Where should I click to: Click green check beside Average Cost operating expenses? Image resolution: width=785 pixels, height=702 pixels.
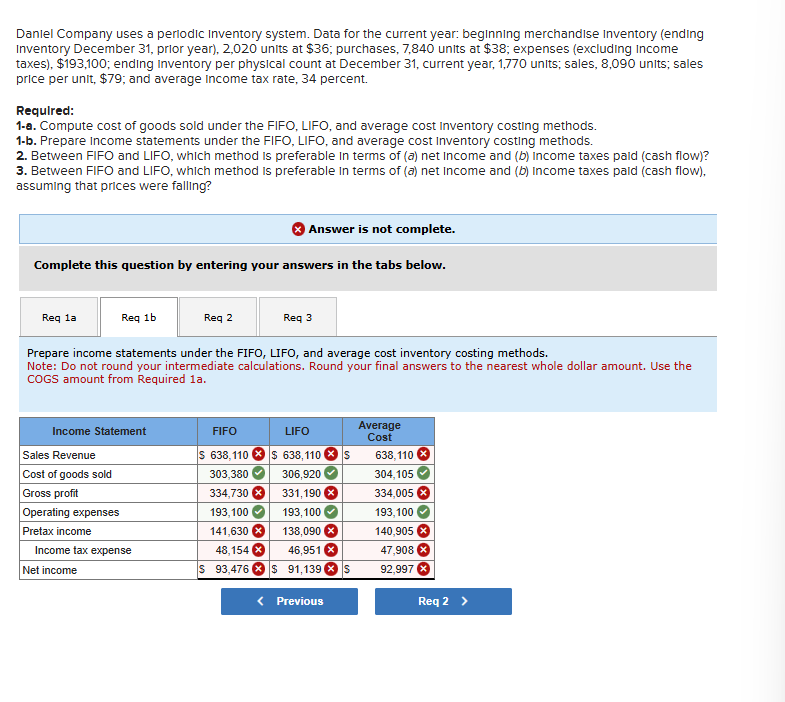click(x=424, y=512)
